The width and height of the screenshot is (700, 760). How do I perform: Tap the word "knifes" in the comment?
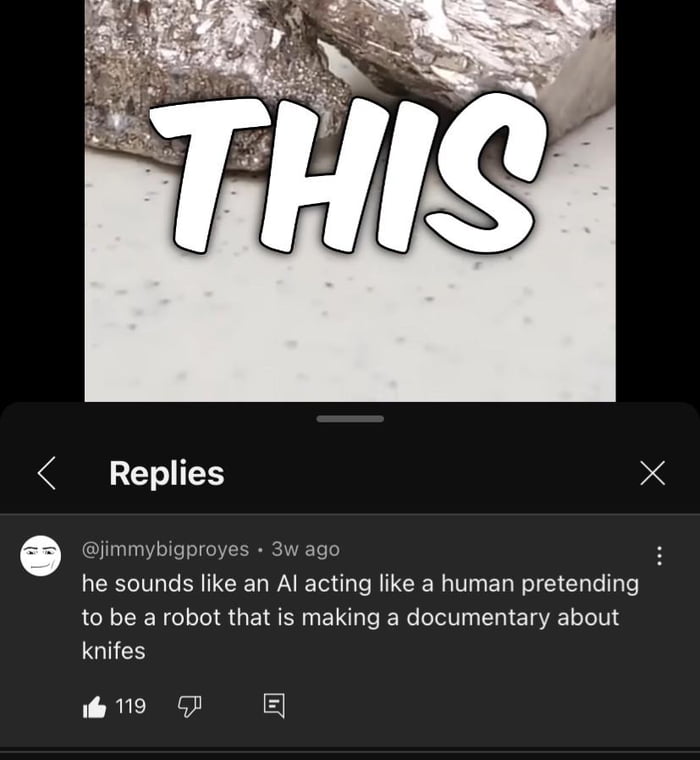[x=113, y=651]
